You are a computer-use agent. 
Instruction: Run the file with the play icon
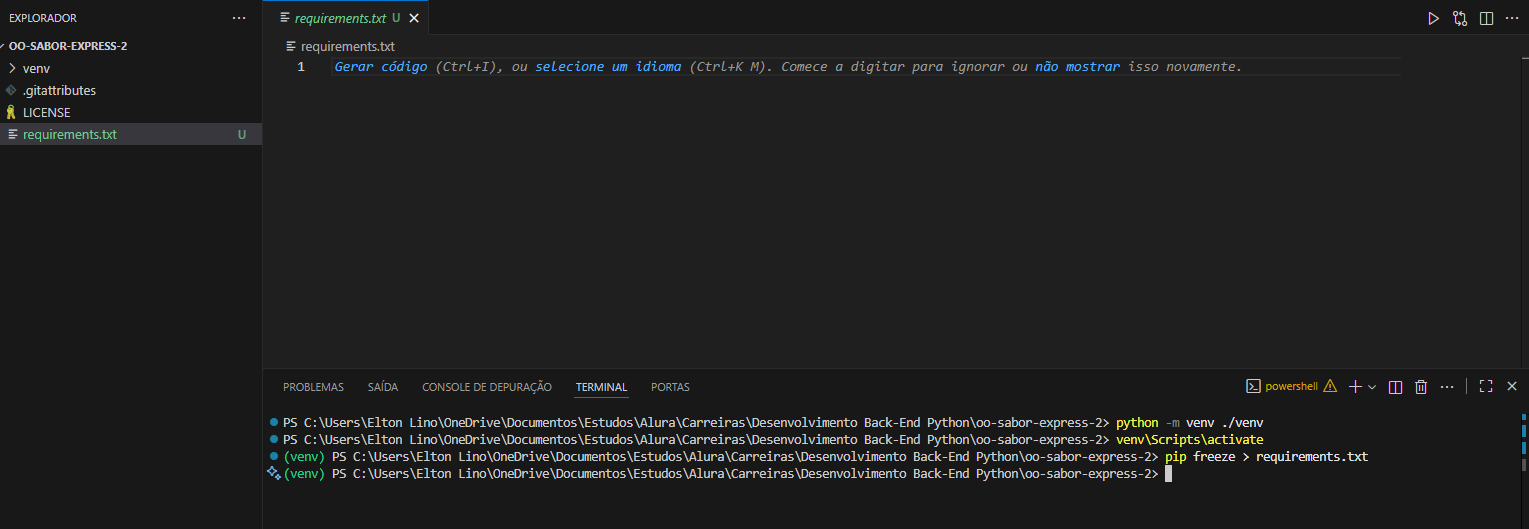click(1433, 18)
